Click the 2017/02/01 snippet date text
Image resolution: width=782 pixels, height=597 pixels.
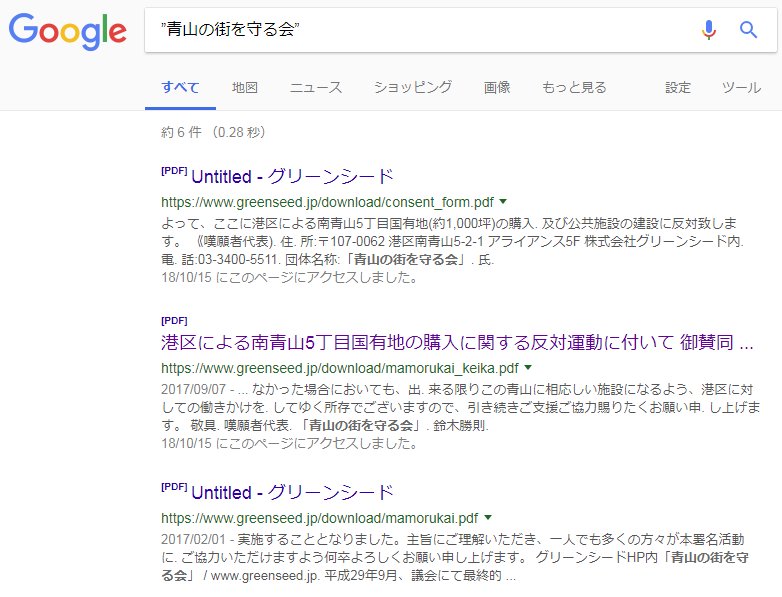[194, 539]
